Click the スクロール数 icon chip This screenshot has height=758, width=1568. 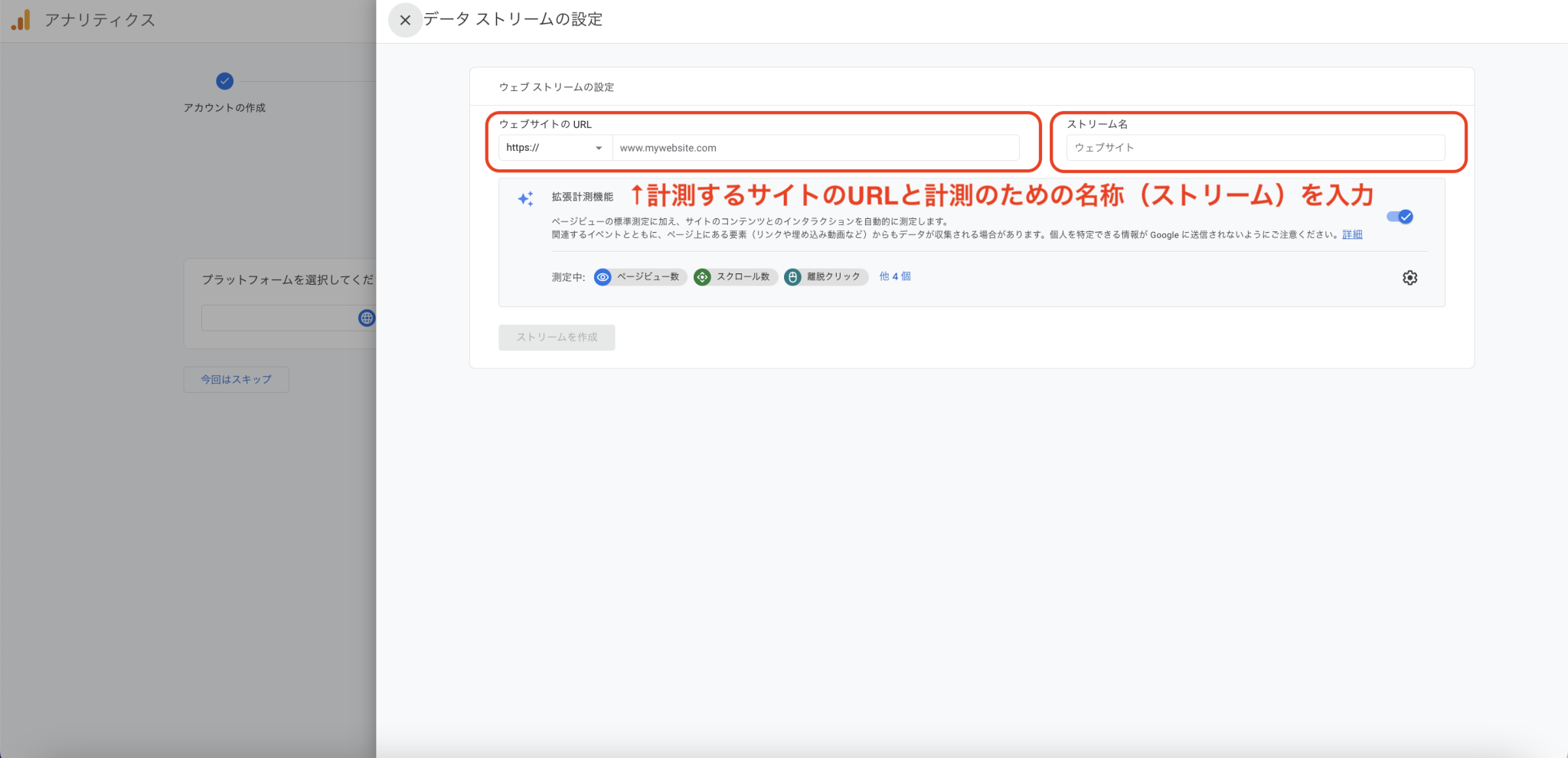703,277
